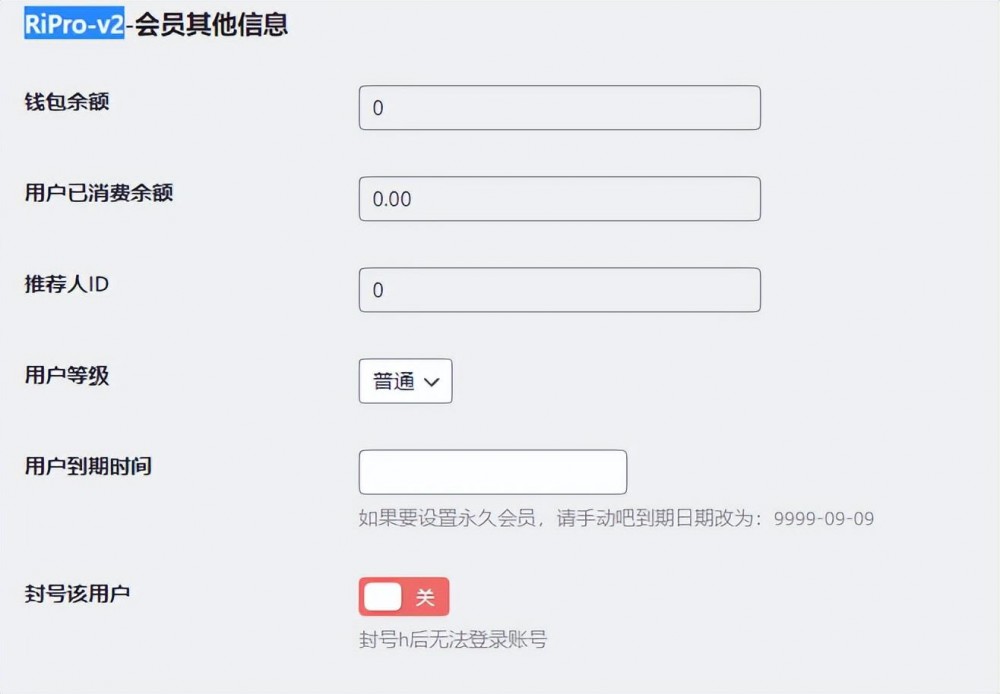
Task: Click the dropdown chevron beside 普通
Action: click(434, 381)
